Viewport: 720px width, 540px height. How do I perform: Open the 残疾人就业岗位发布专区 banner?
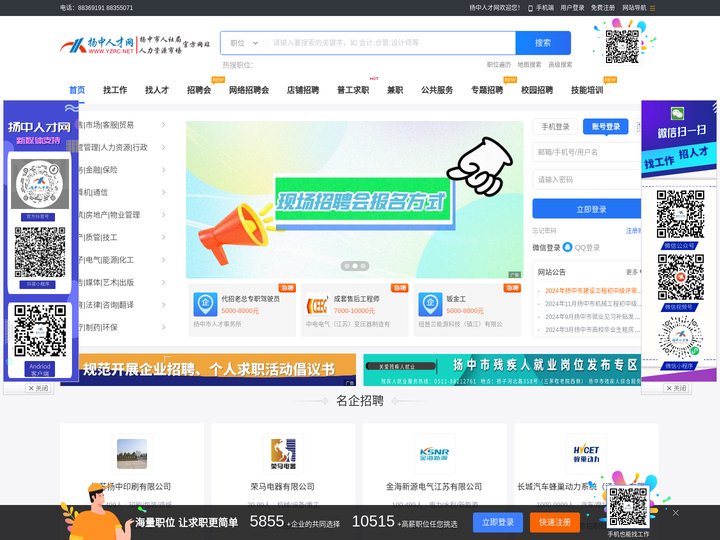click(502, 370)
